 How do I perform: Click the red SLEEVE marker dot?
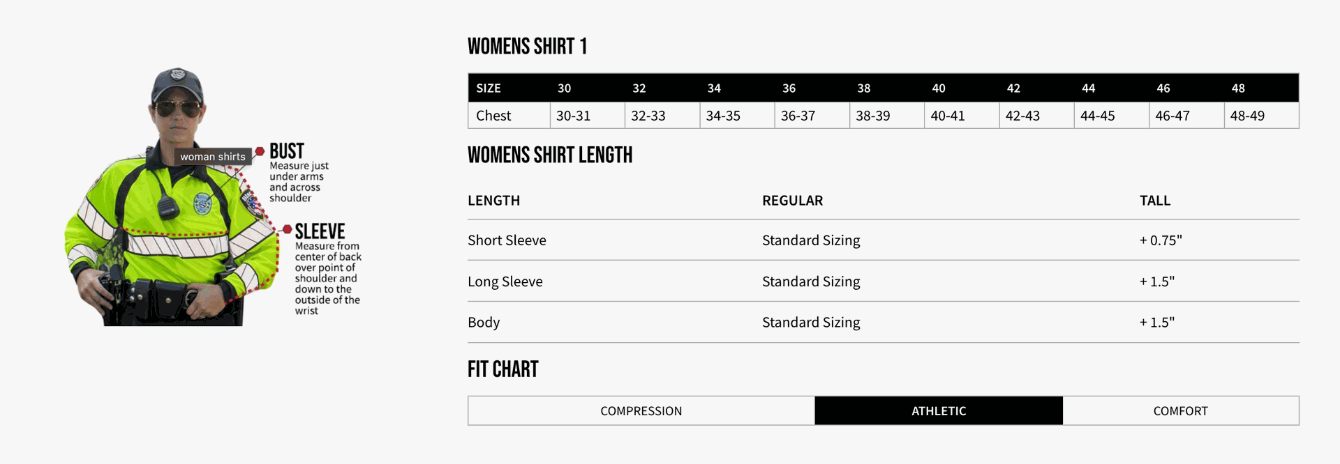[x=287, y=230]
